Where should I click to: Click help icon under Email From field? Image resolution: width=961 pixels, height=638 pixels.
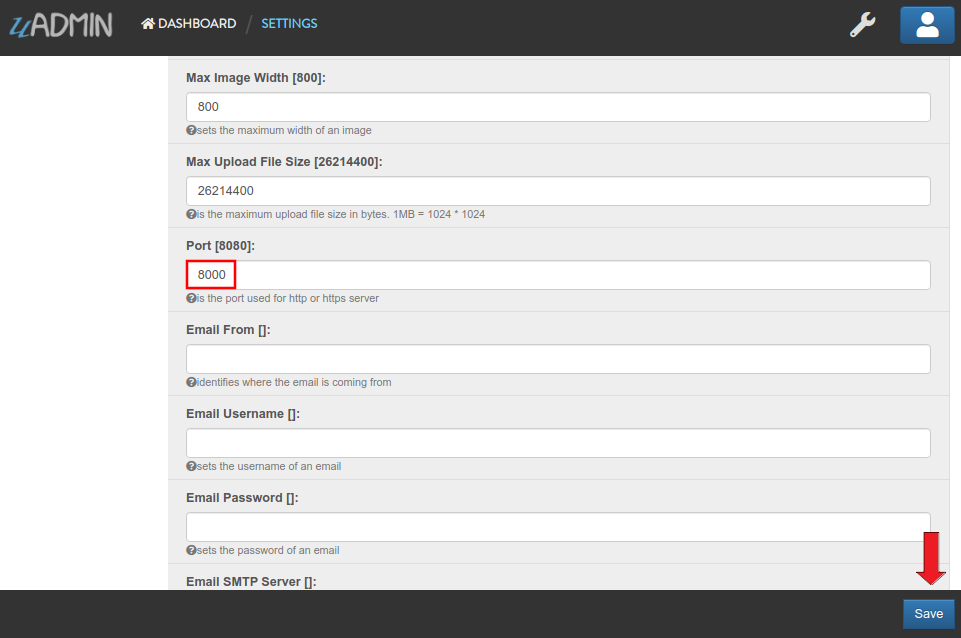191,382
